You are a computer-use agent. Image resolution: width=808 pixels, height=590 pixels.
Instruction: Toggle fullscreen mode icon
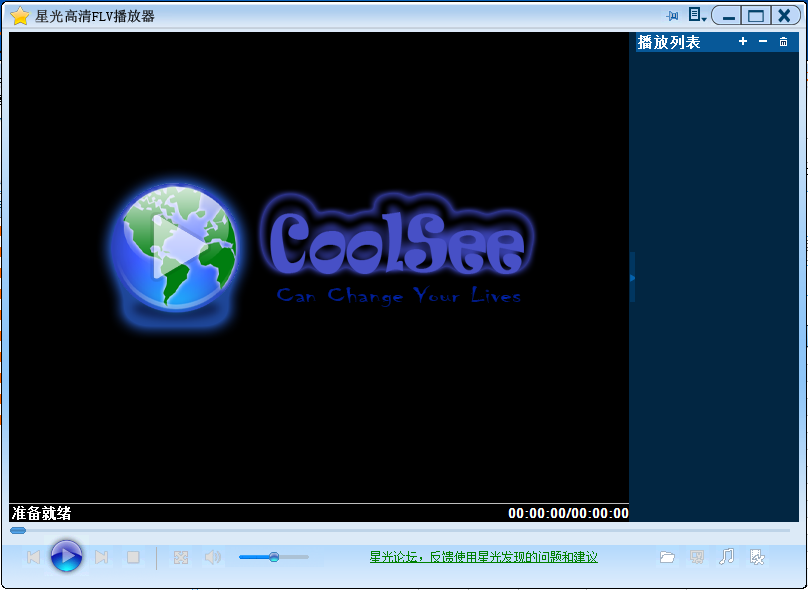pyautogui.click(x=181, y=557)
